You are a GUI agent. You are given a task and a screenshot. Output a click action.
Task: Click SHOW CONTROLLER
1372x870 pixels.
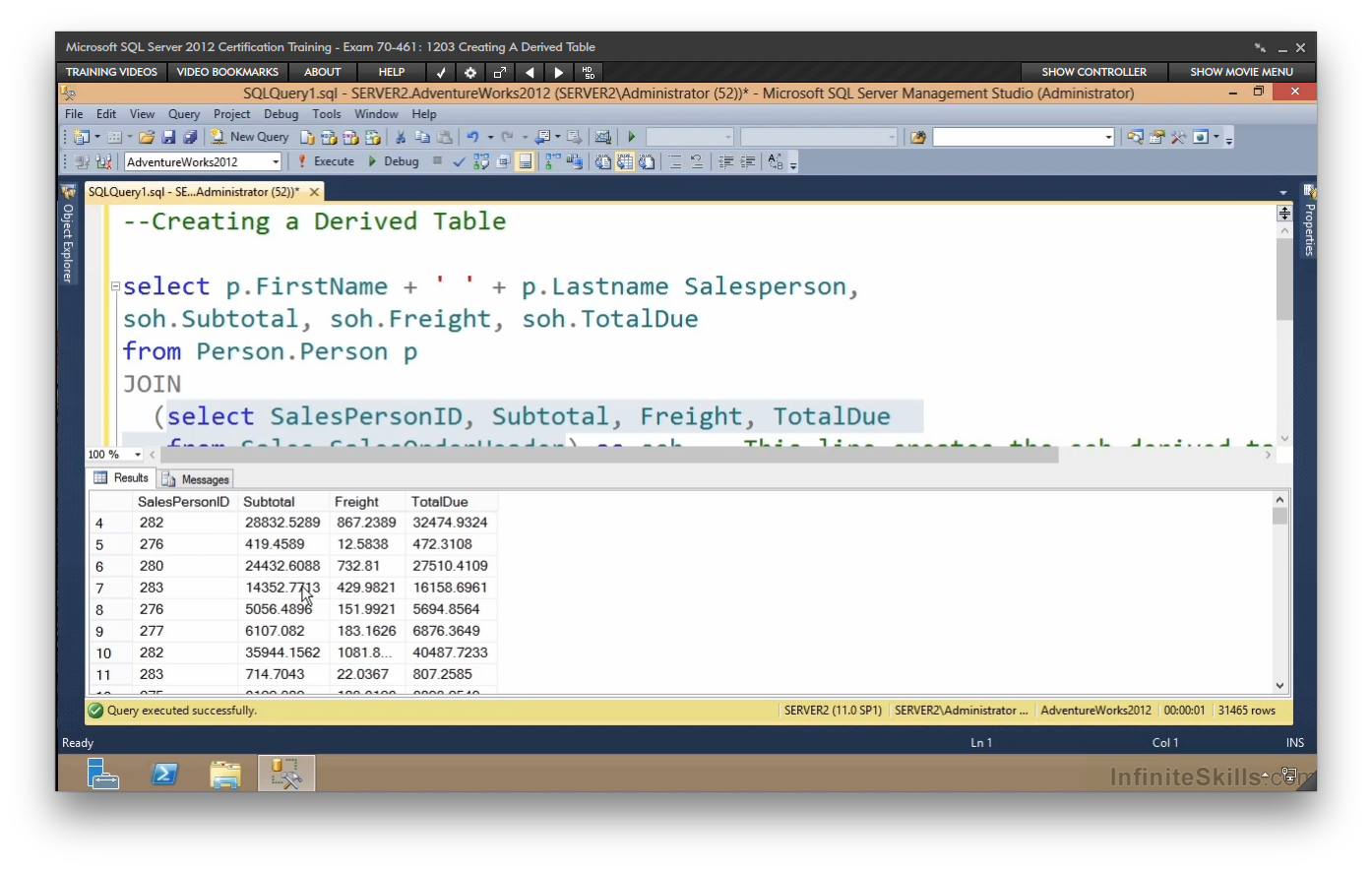[1093, 72]
